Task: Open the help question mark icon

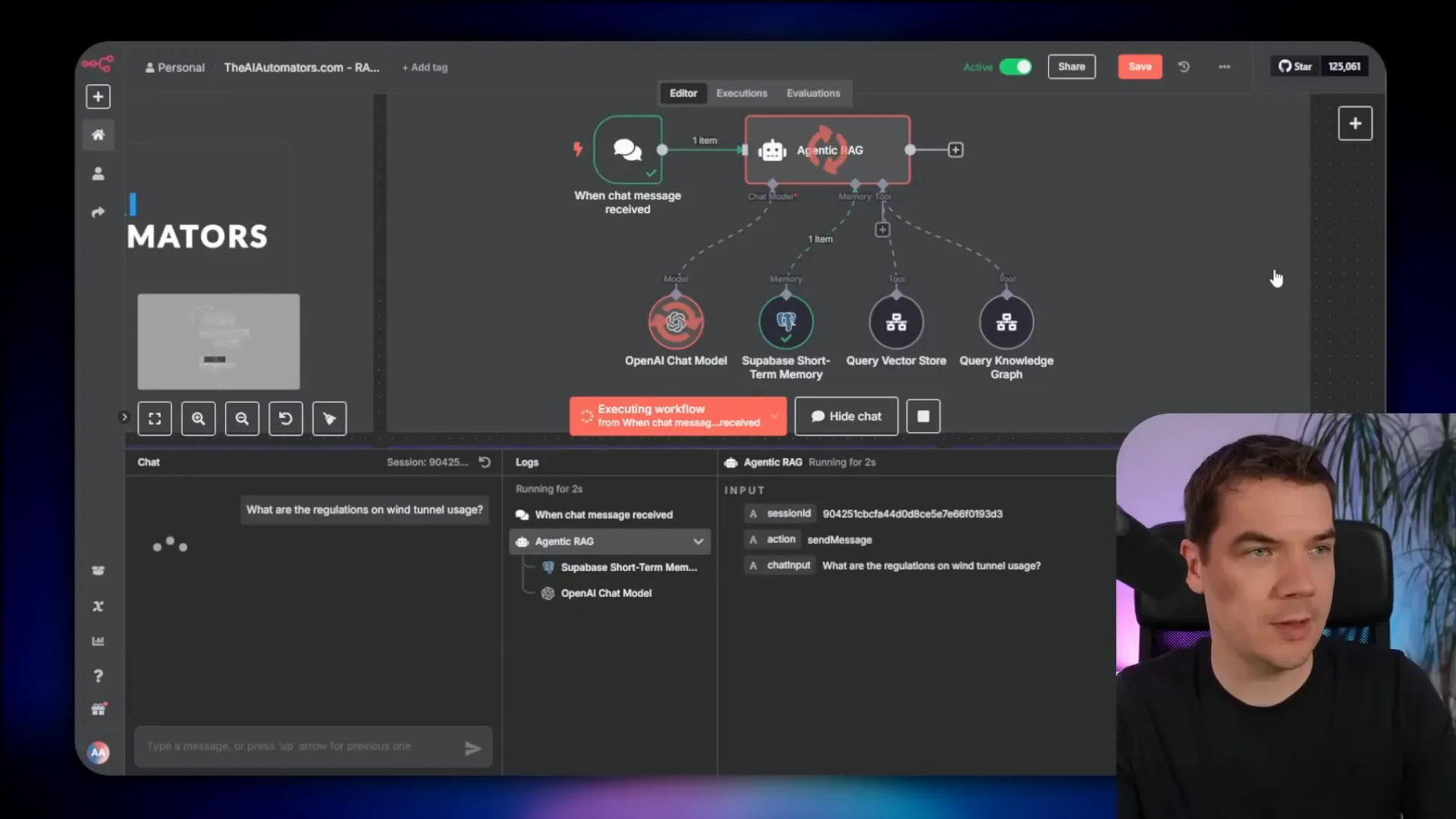Action: click(98, 676)
